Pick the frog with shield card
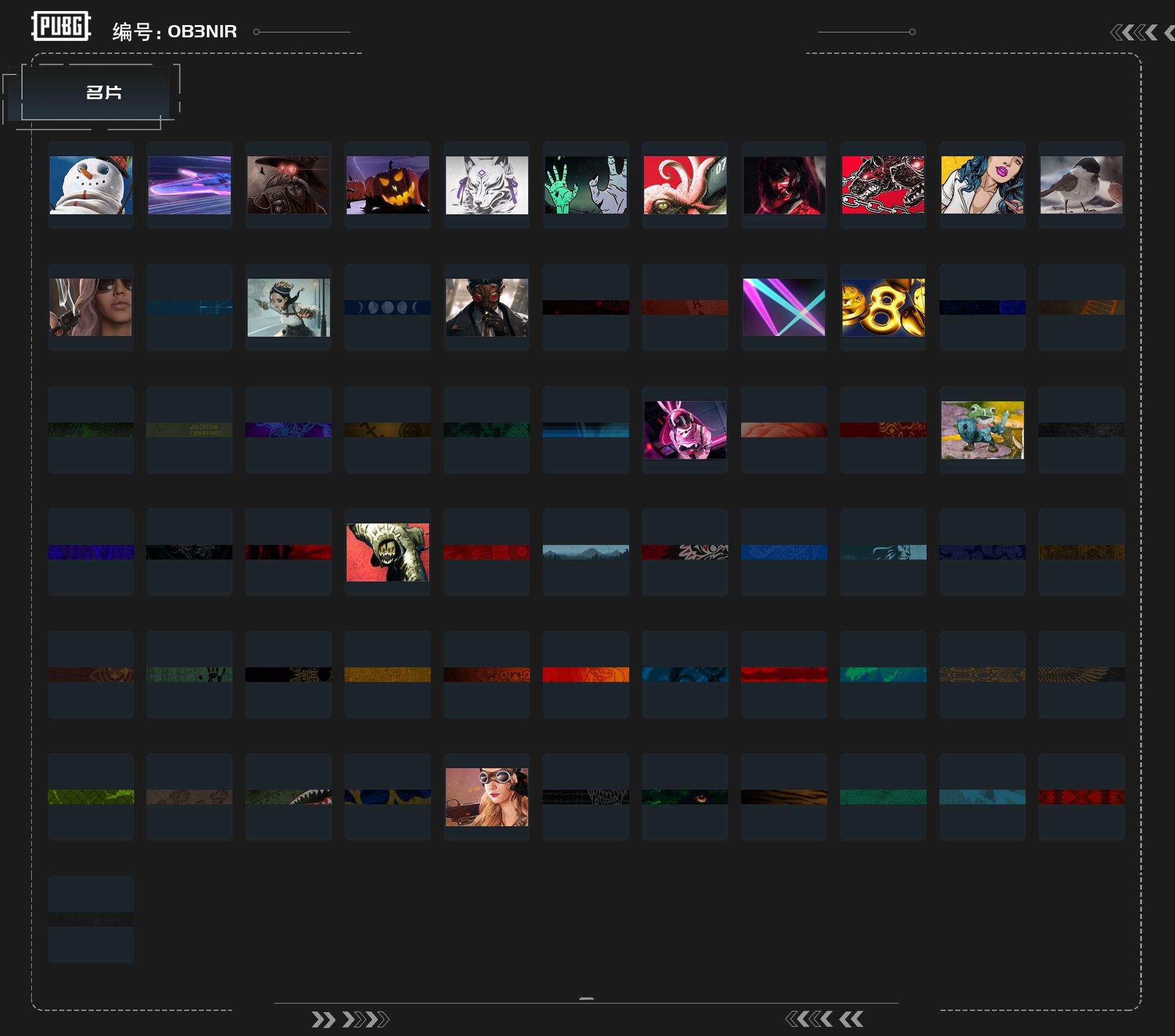The height and width of the screenshot is (1036, 1175). 982,430
